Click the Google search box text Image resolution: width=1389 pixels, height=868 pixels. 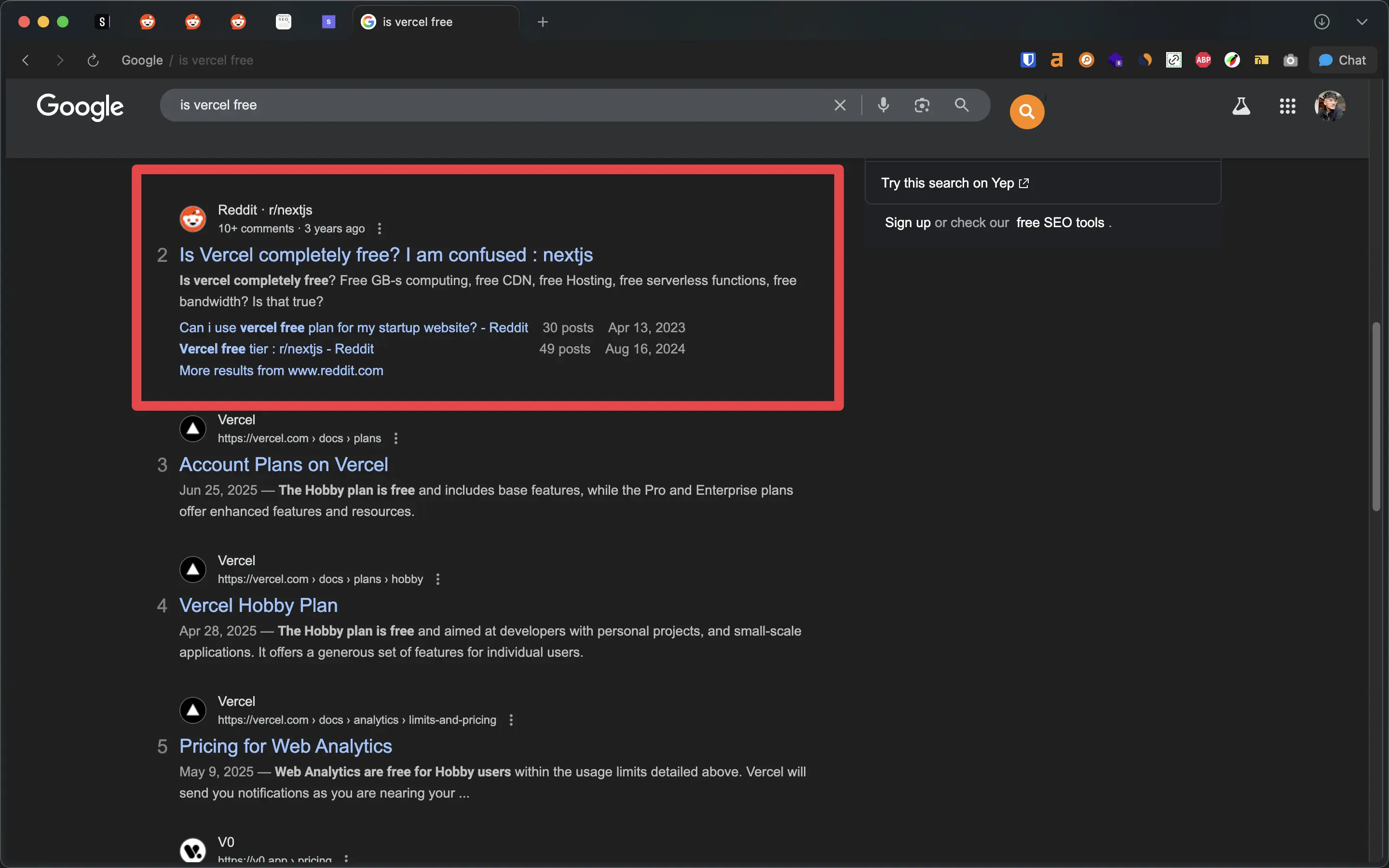coord(218,105)
